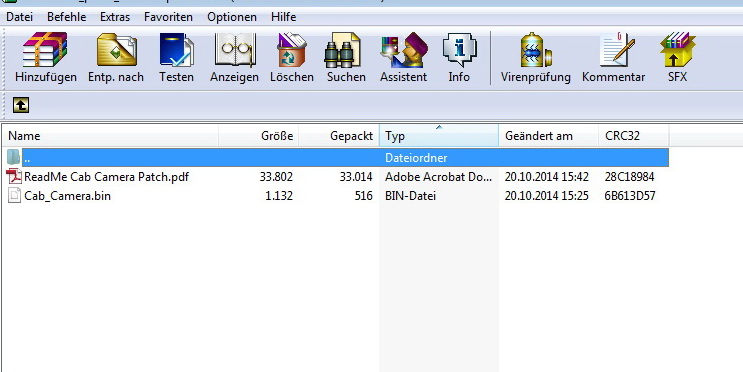Create SFX self-extracting archive

(678, 57)
